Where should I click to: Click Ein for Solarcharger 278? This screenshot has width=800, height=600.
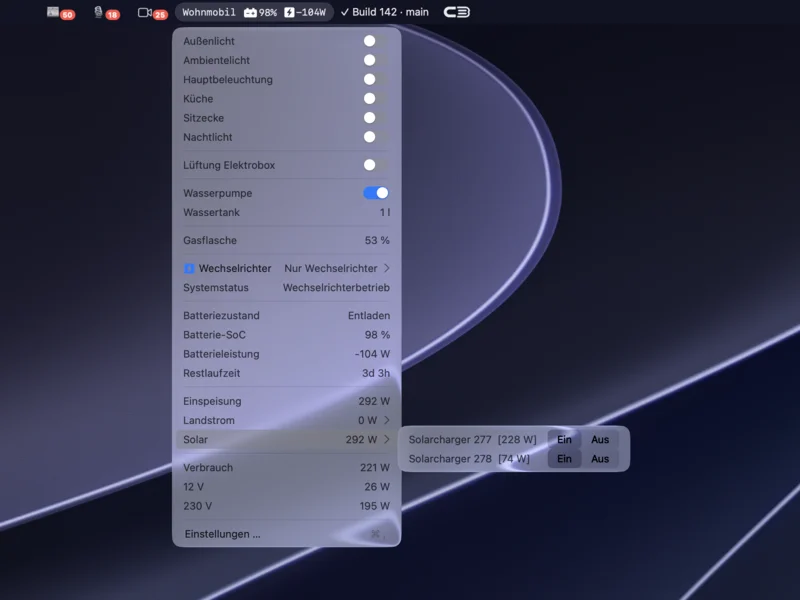(564, 459)
